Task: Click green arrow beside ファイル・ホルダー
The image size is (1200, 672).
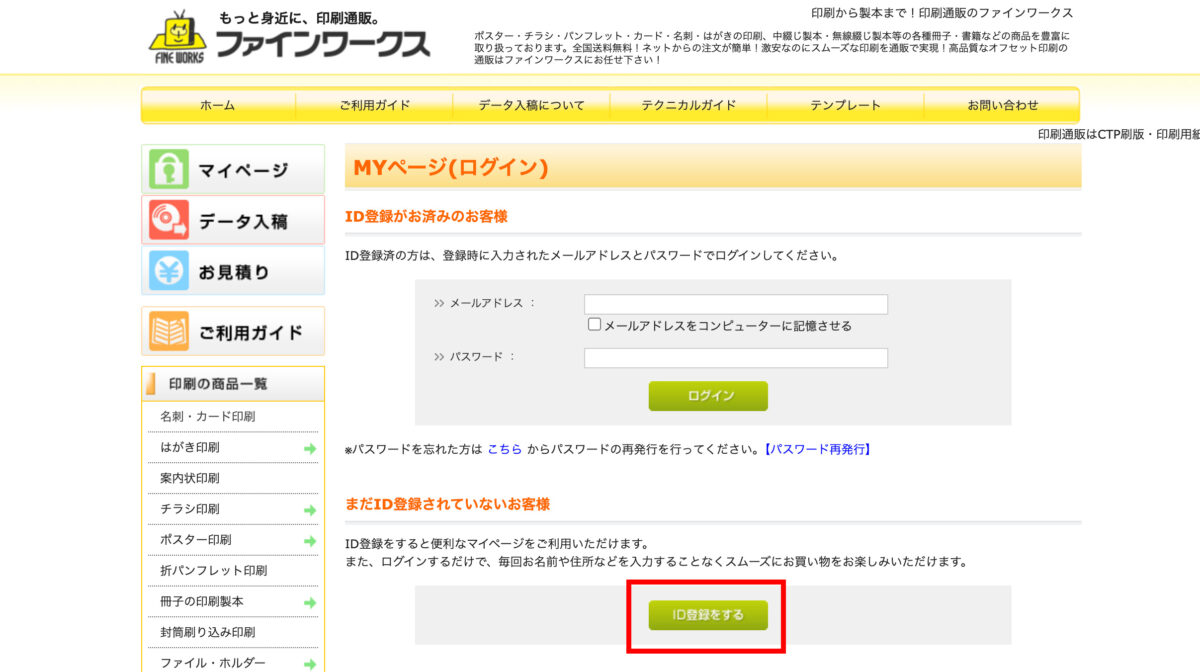Action: click(x=310, y=664)
